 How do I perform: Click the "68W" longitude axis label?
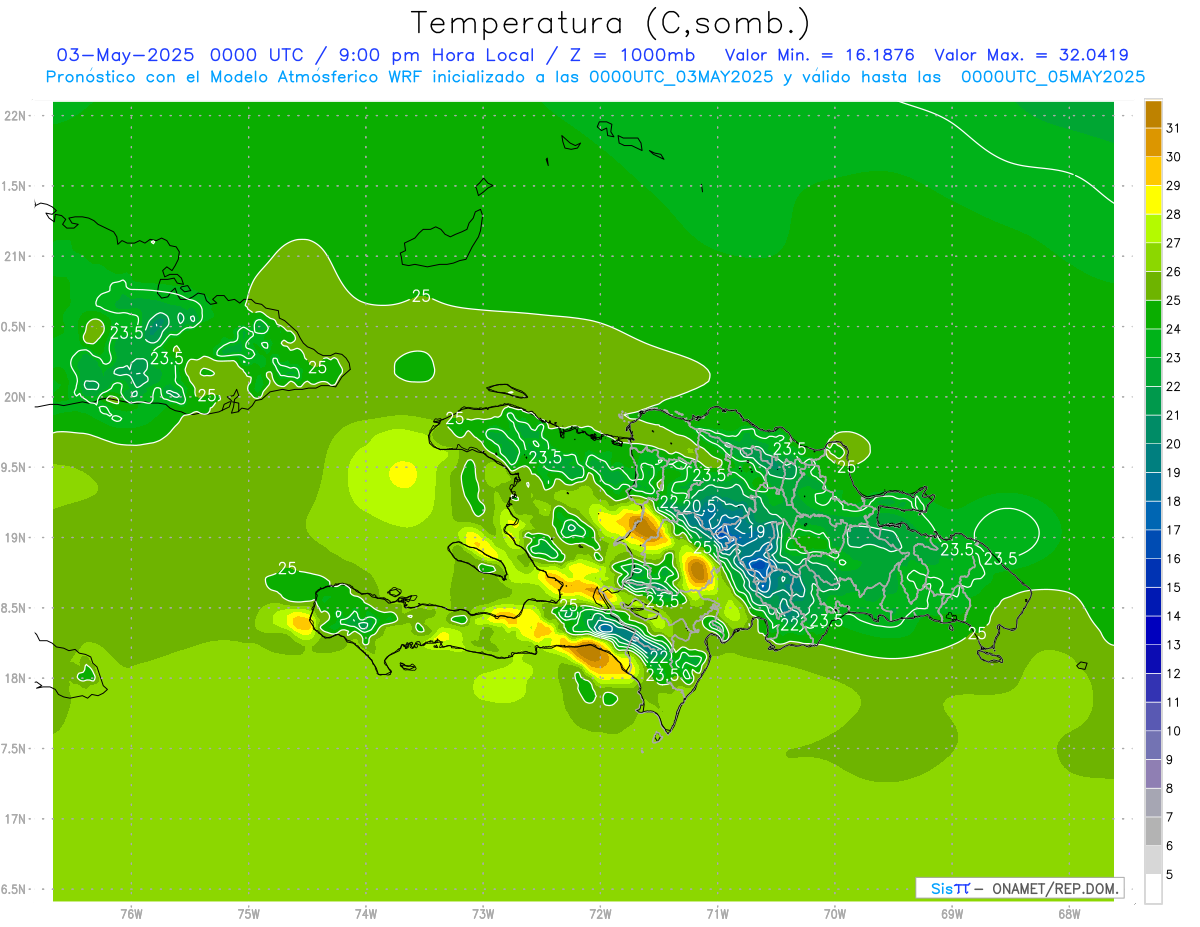pos(1068,913)
